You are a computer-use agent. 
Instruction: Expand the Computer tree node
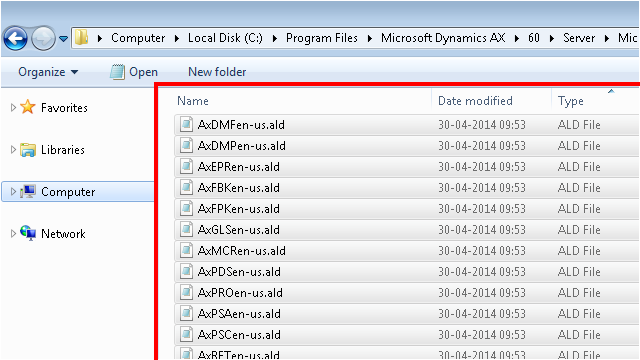[13, 191]
